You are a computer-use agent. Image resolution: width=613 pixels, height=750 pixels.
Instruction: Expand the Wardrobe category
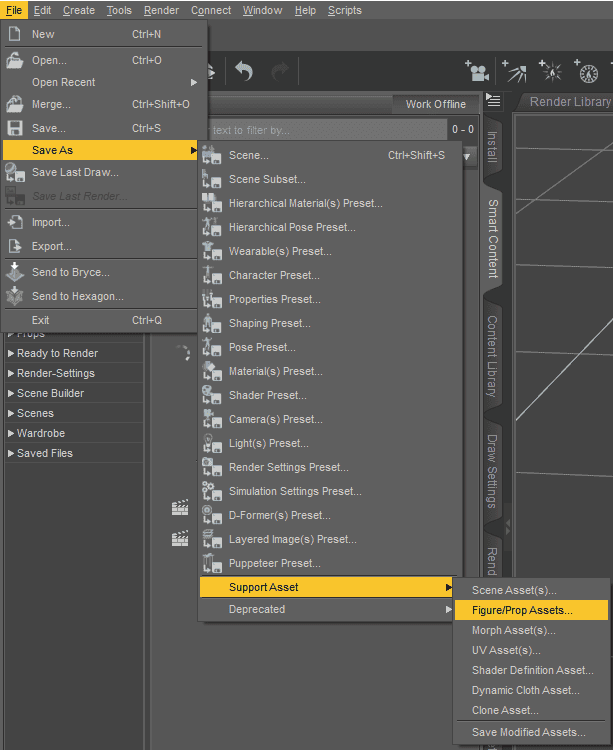point(11,433)
